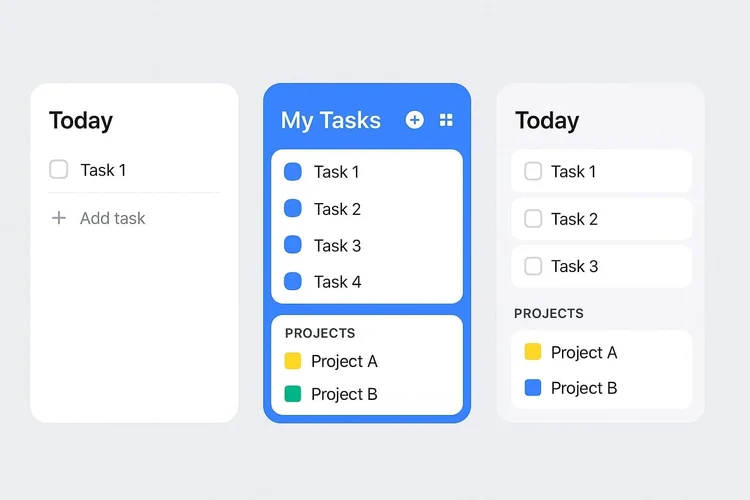Check the Task 1 checkbox in the left Today card
Viewport: 750px width, 500px height.
(x=58, y=169)
